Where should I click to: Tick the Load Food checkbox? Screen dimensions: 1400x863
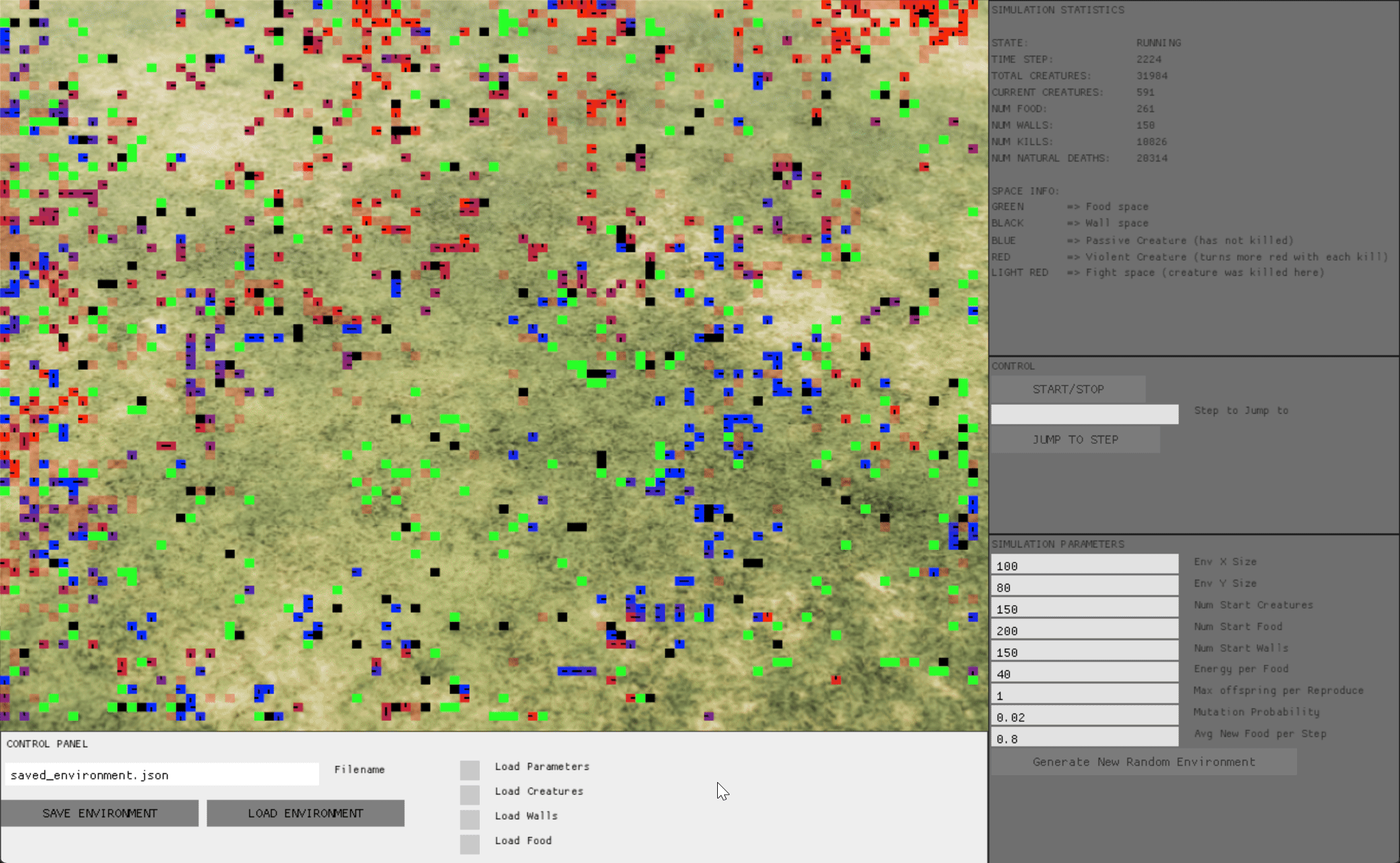tap(470, 844)
